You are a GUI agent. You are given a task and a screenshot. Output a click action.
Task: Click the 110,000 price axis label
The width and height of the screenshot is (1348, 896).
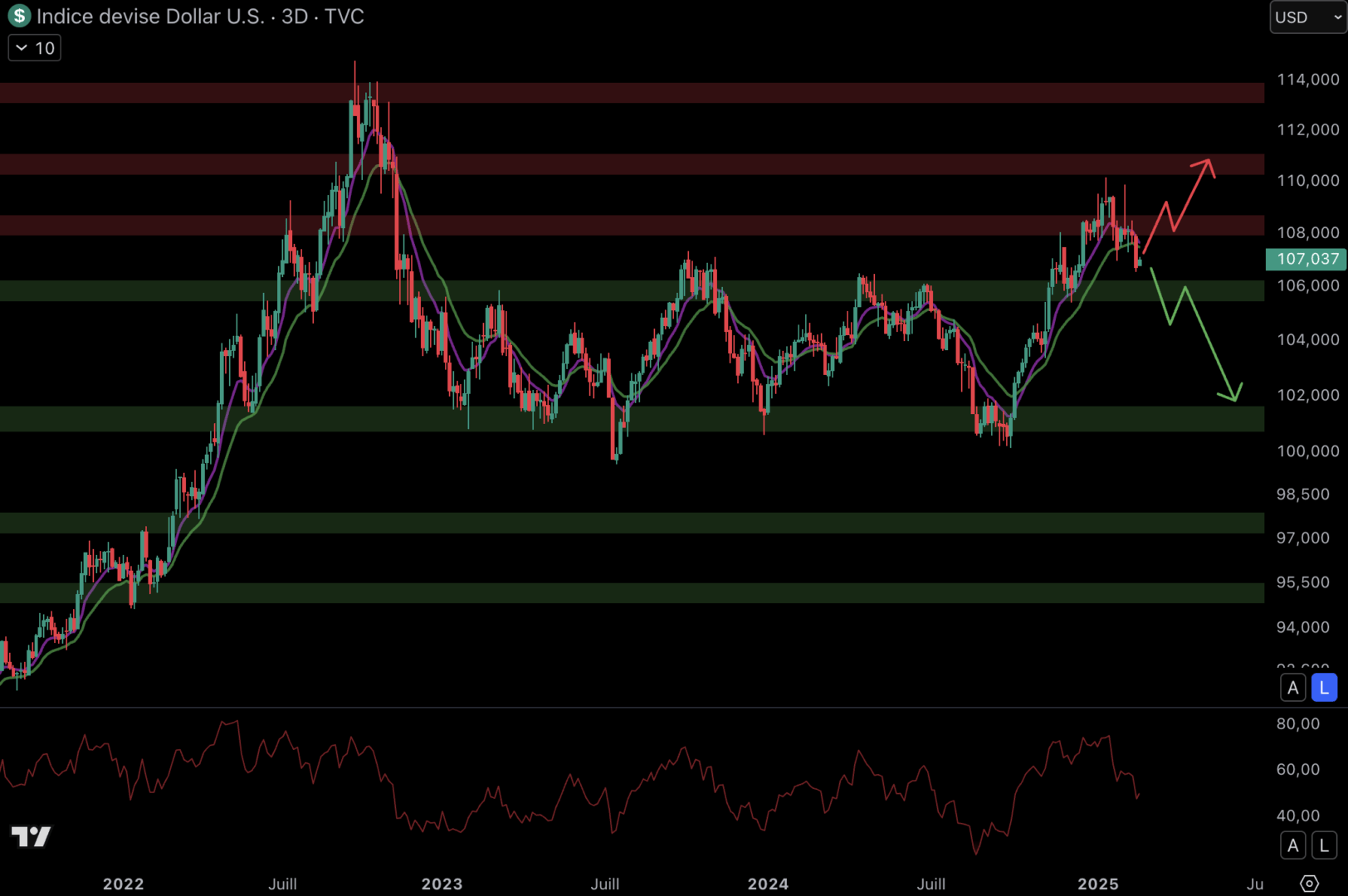click(1308, 181)
